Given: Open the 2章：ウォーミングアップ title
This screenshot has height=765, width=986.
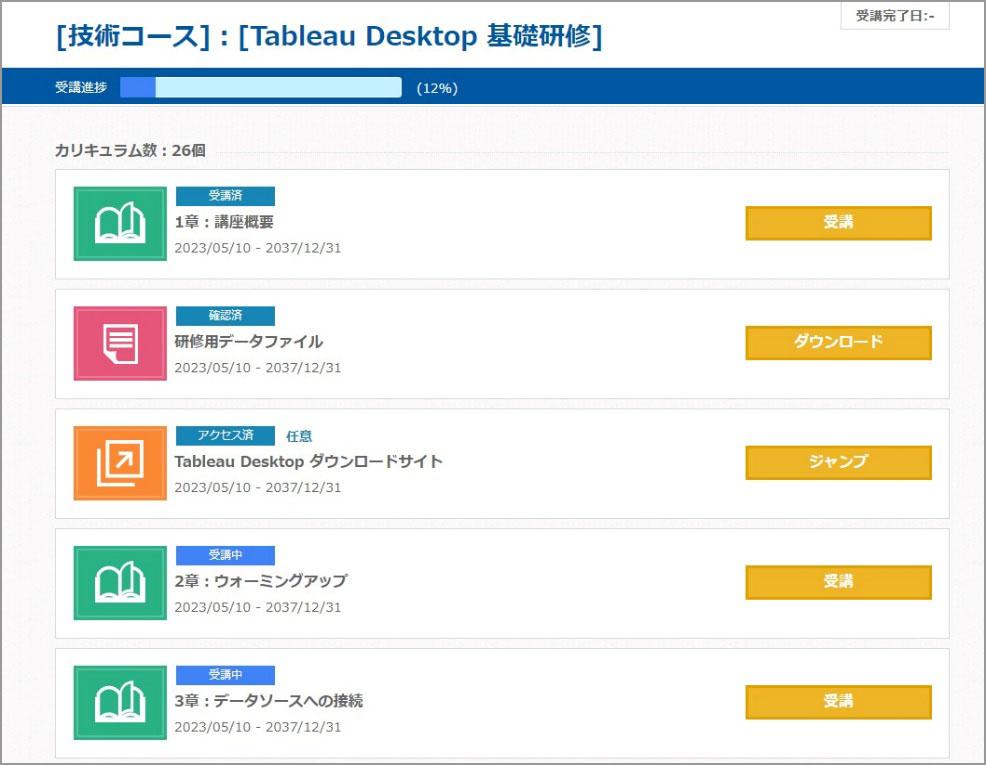Looking at the screenshot, I should 260,581.
